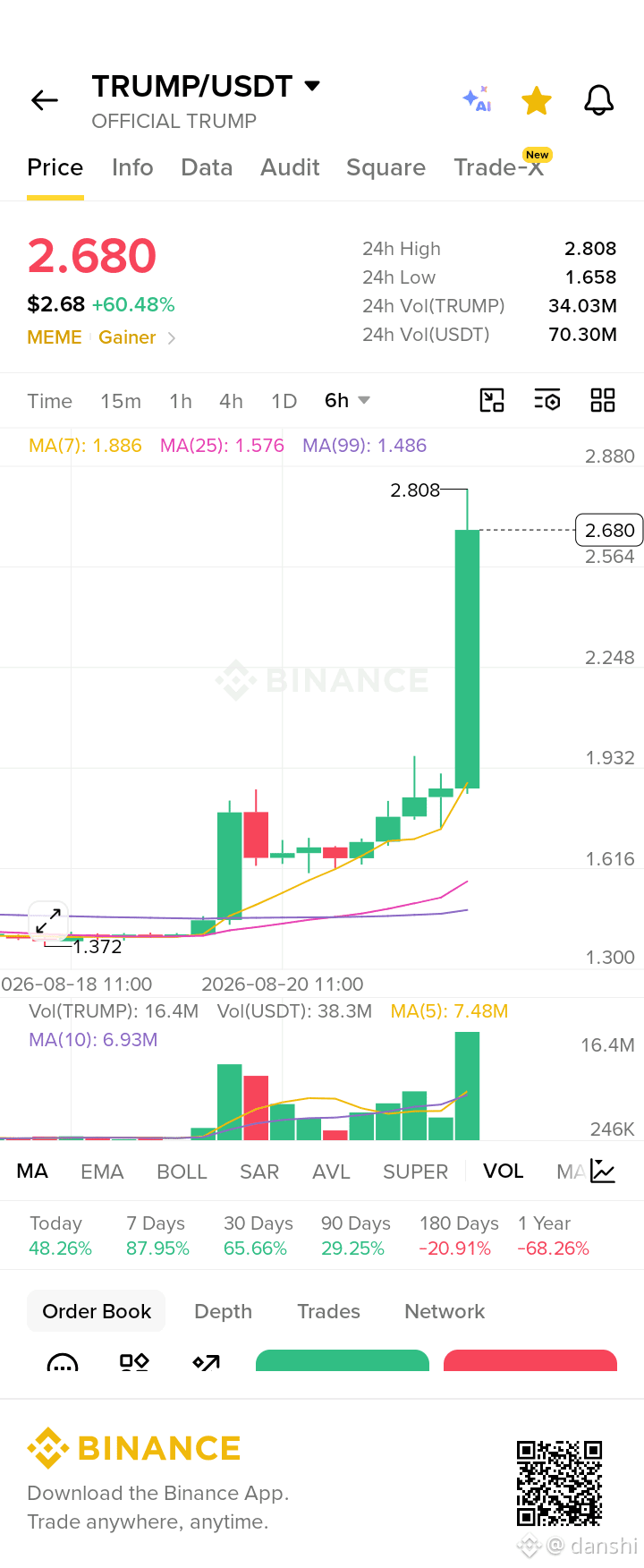
Task: Tap the 30 Days 65.66% performance
Action: pos(258,1236)
